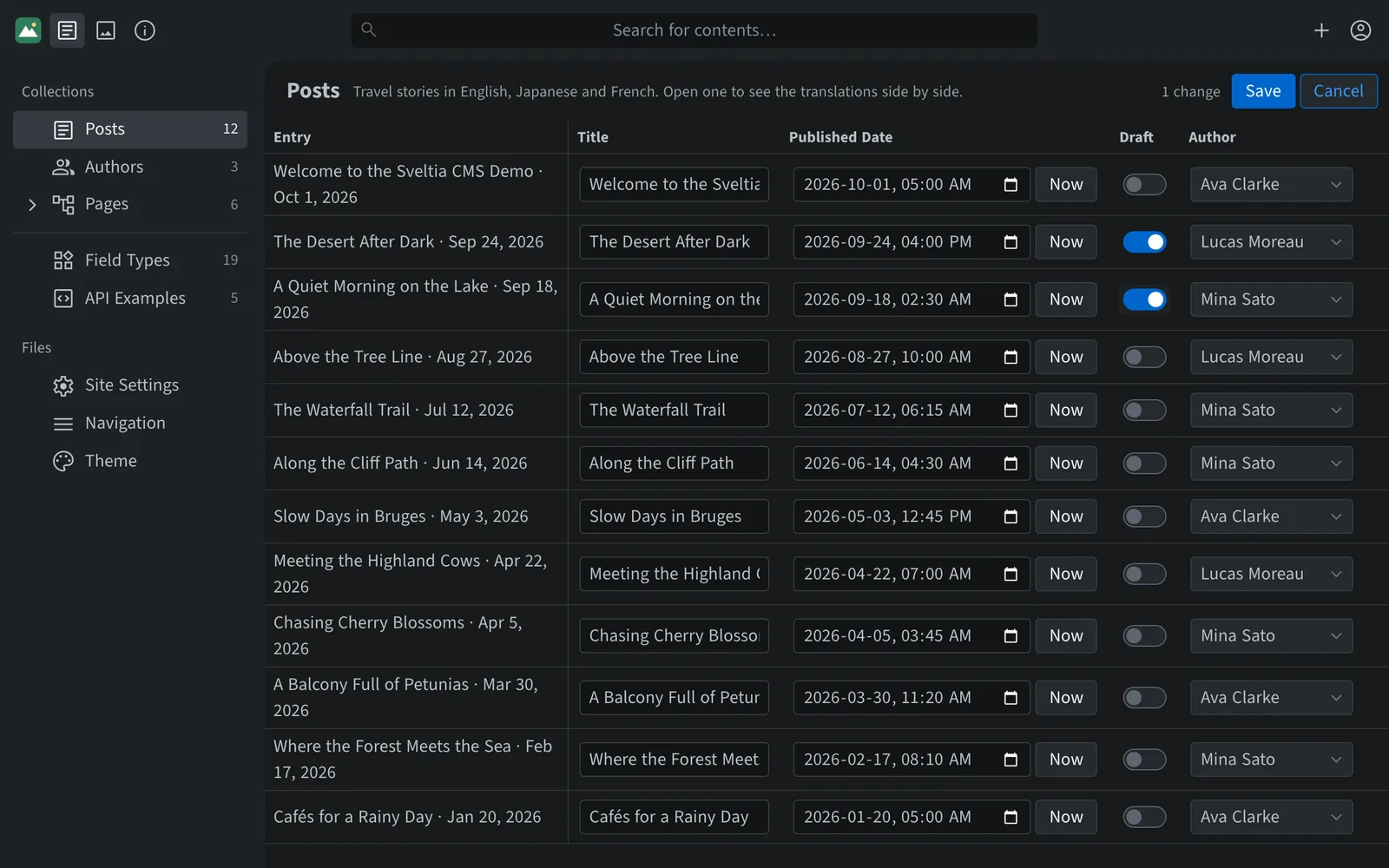The height and width of the screenshot is (868, 1389).
Task: Toggle Draft for Above the Tree Line
Action: click(x=1144, y=357)
